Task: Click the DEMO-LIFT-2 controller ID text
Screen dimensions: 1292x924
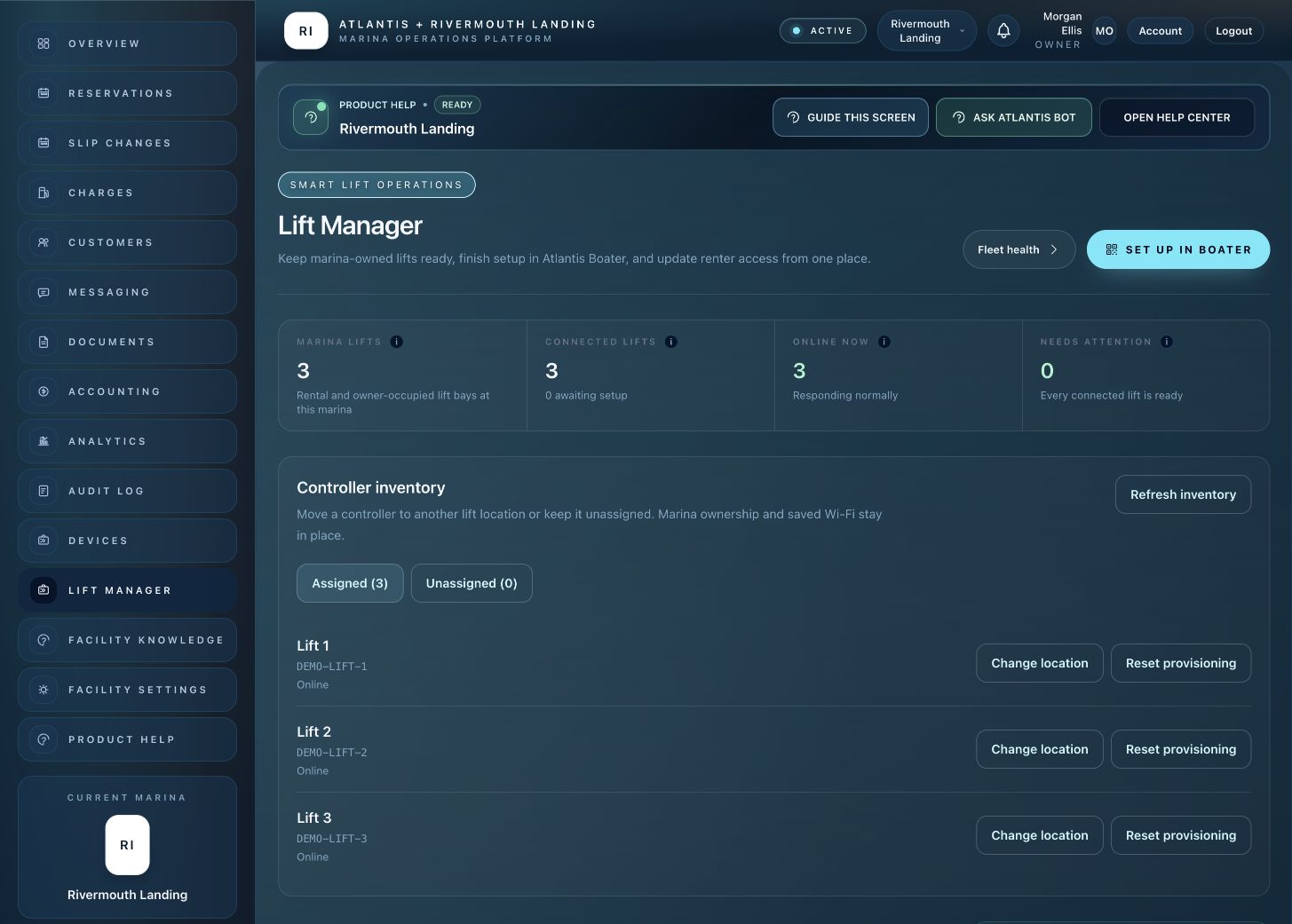Action: point(332,753)
